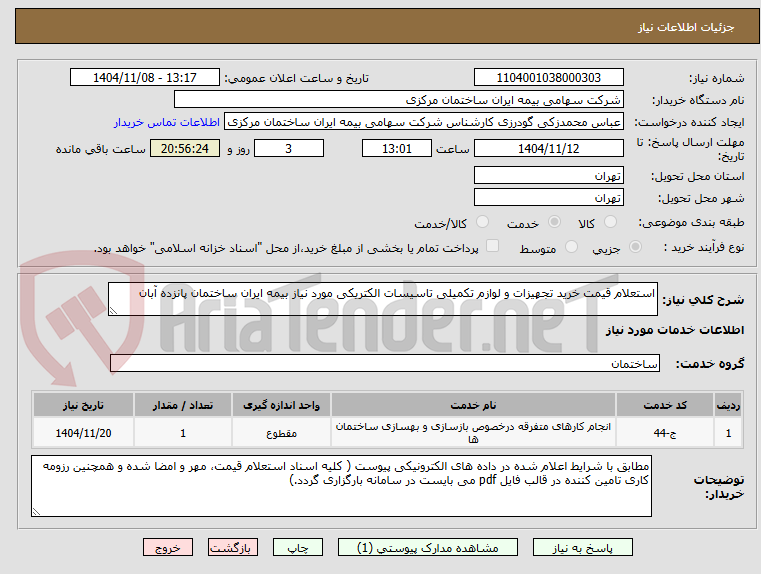Click the resize handle of شرح کلی نیاز box
This screenshot has width=761, height=574.
[113, 311]
